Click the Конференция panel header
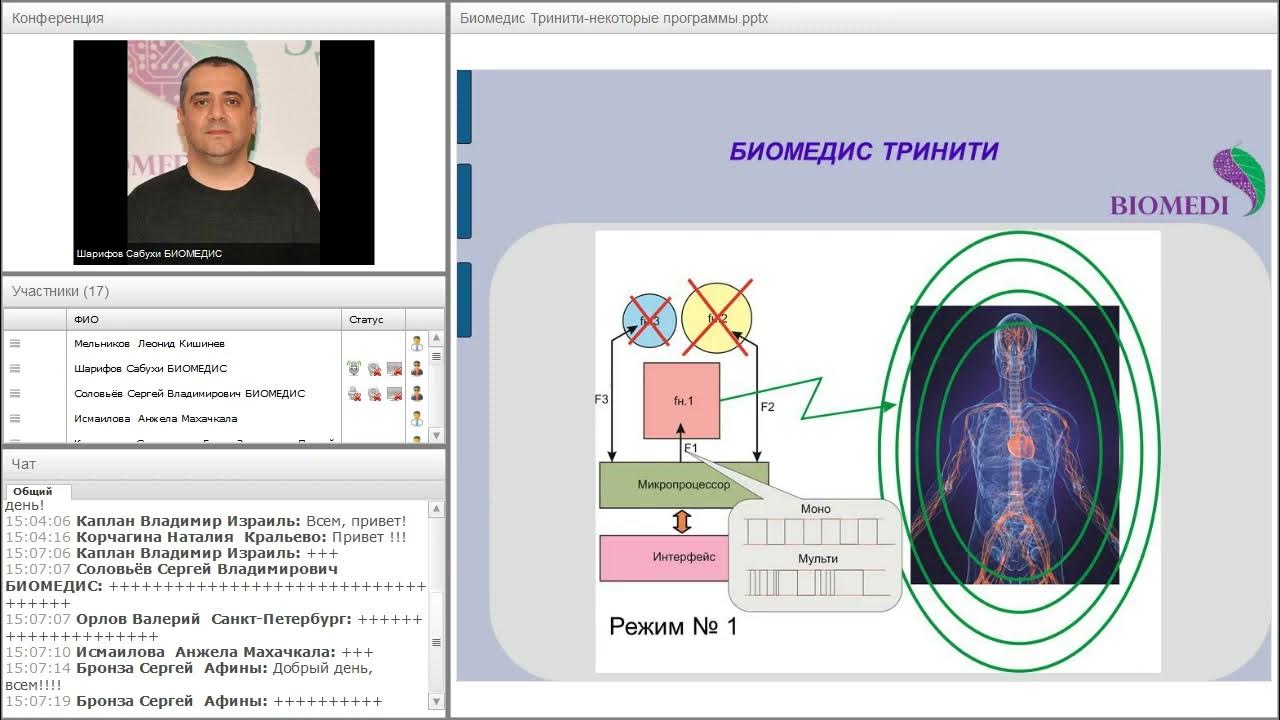The image size is (1280, 720). click(224, 18)
